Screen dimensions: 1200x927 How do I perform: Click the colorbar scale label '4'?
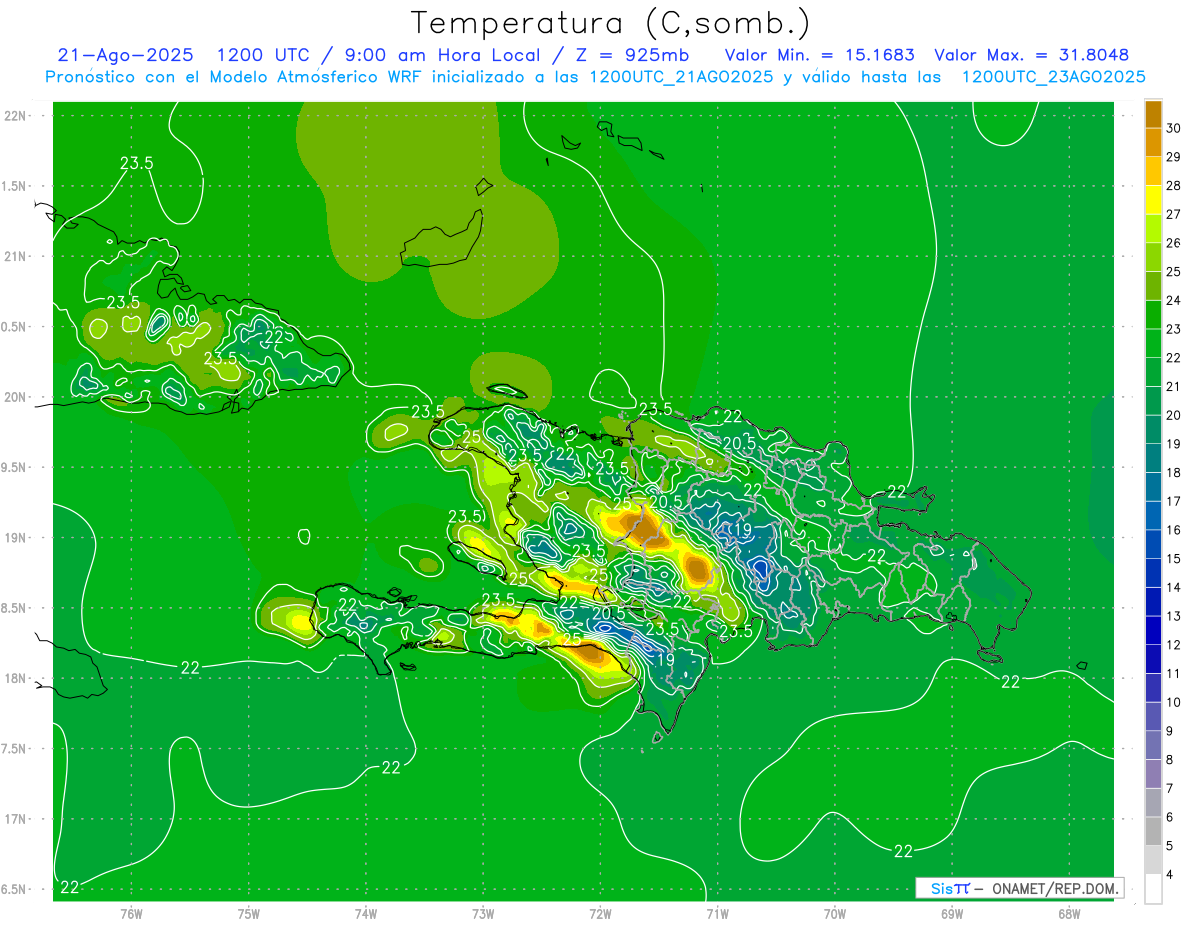1170,874
